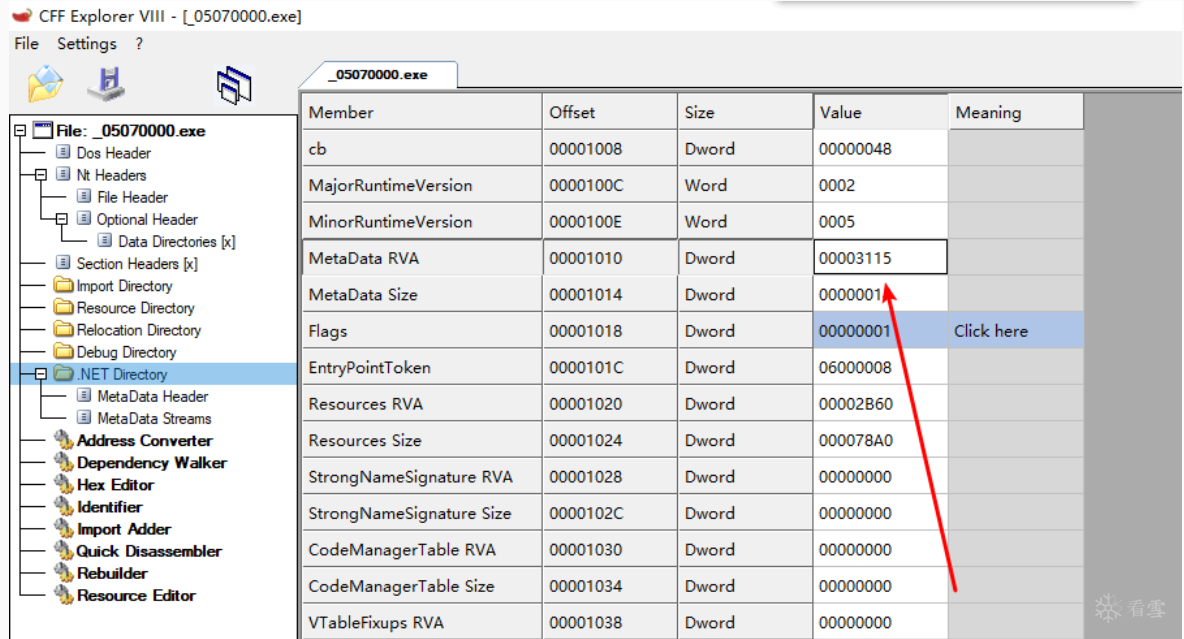
Task: Click the Hex Editor tool icon
Action: [x=63, y=484]
